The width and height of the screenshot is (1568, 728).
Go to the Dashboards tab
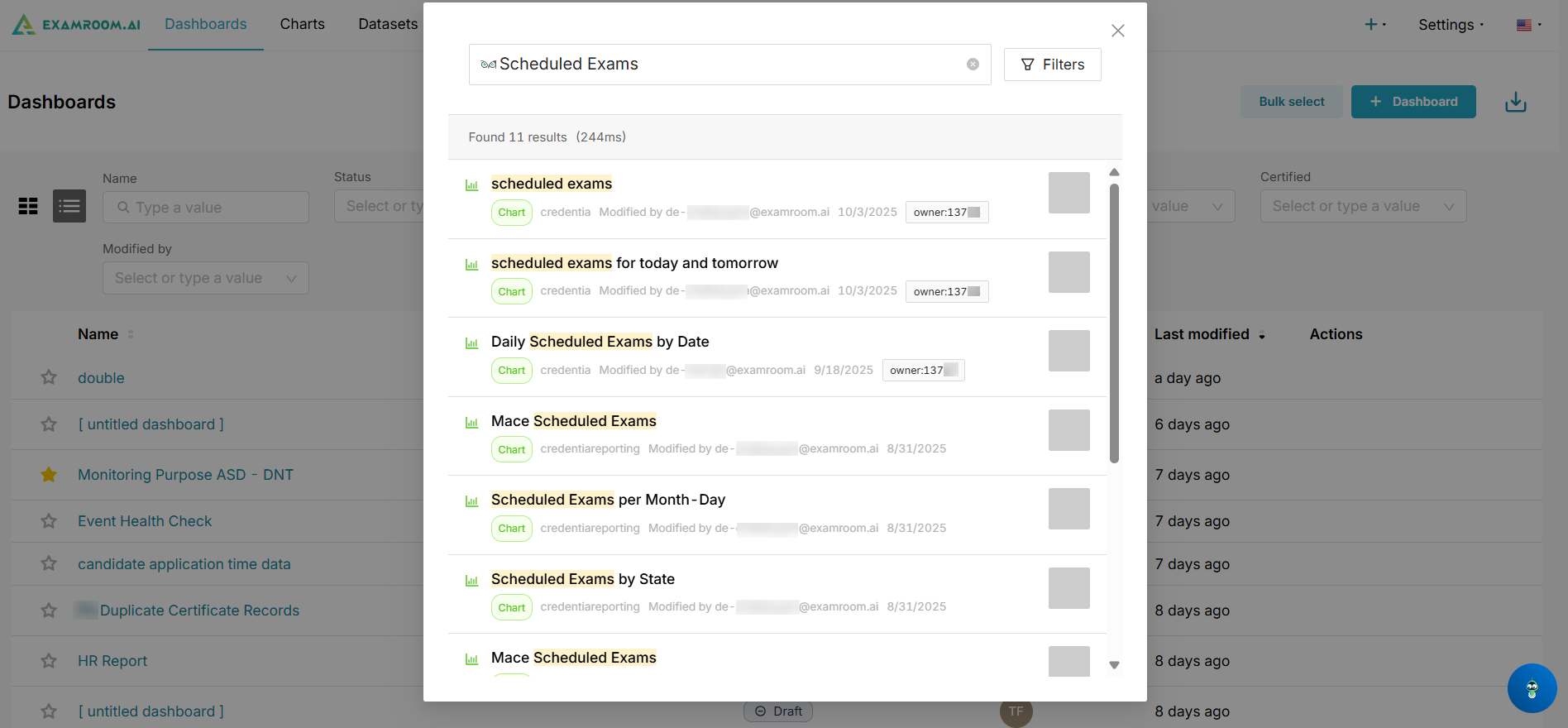pyautogui.click(x=205, y=24)
